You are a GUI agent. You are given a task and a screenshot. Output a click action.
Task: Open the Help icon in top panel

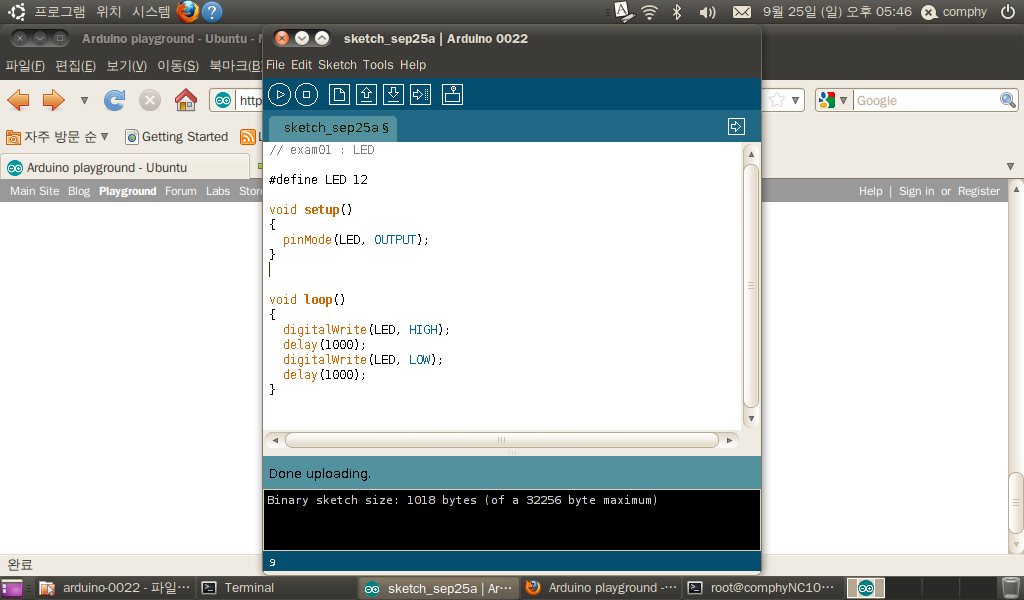click(212, 12)
